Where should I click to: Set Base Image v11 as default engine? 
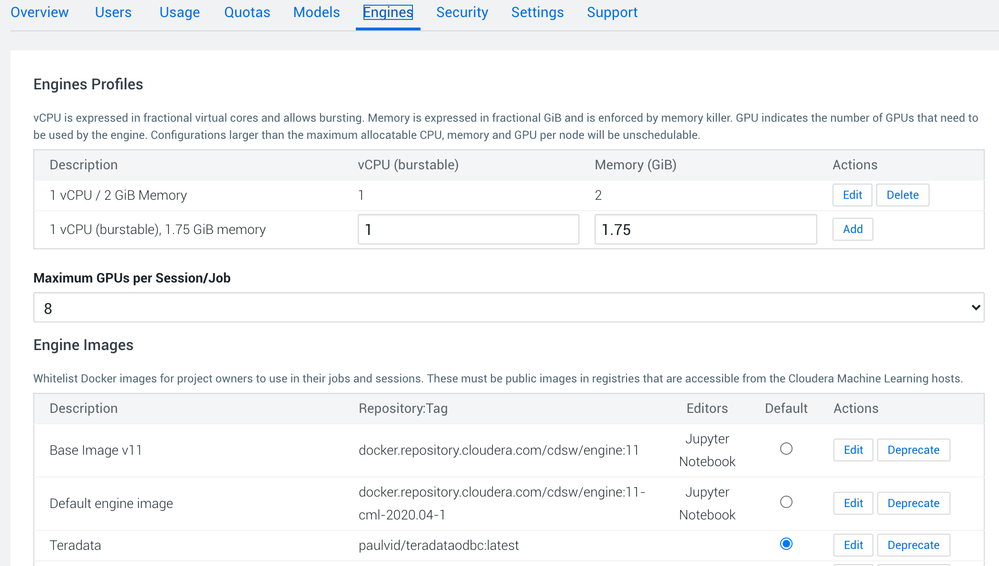[x=786, y=449]
